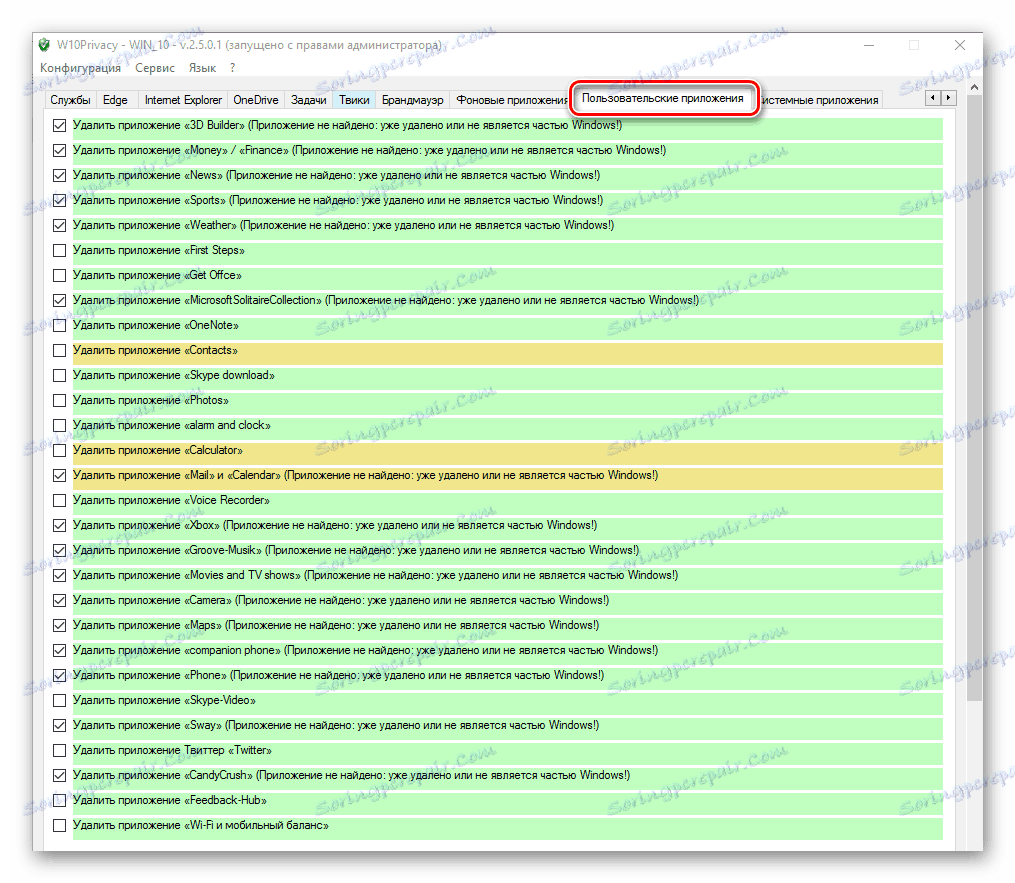Click text «Удалить приложение «Get Office»»
This screenshot has width=1015, height=883.
(x=157, y=275)
